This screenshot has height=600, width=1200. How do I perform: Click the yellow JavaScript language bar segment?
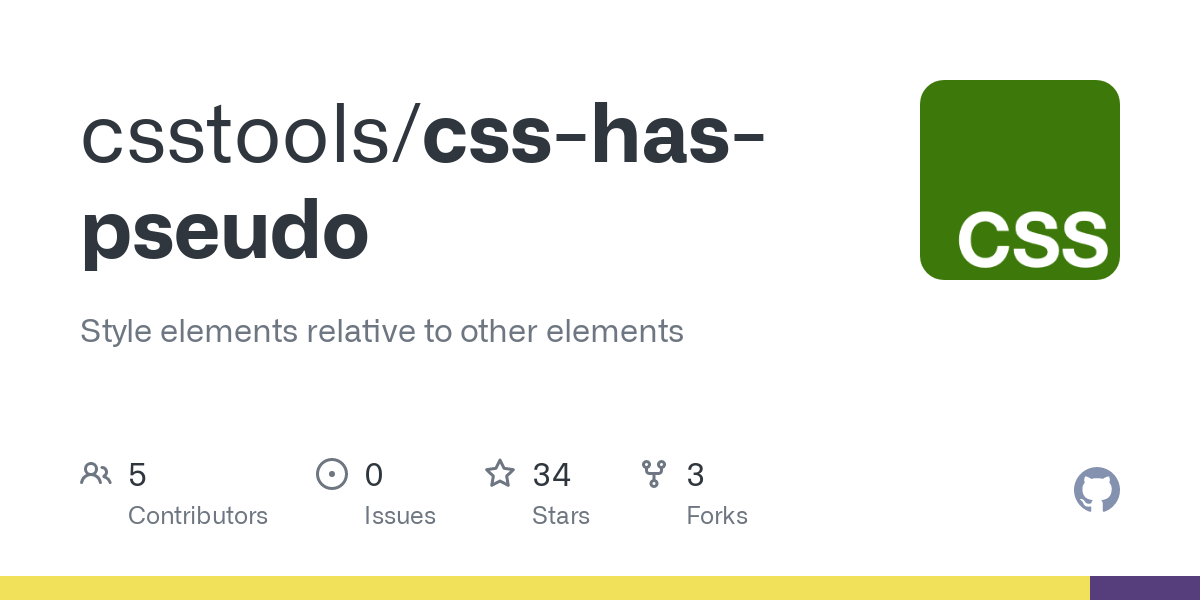pos(545,588)
